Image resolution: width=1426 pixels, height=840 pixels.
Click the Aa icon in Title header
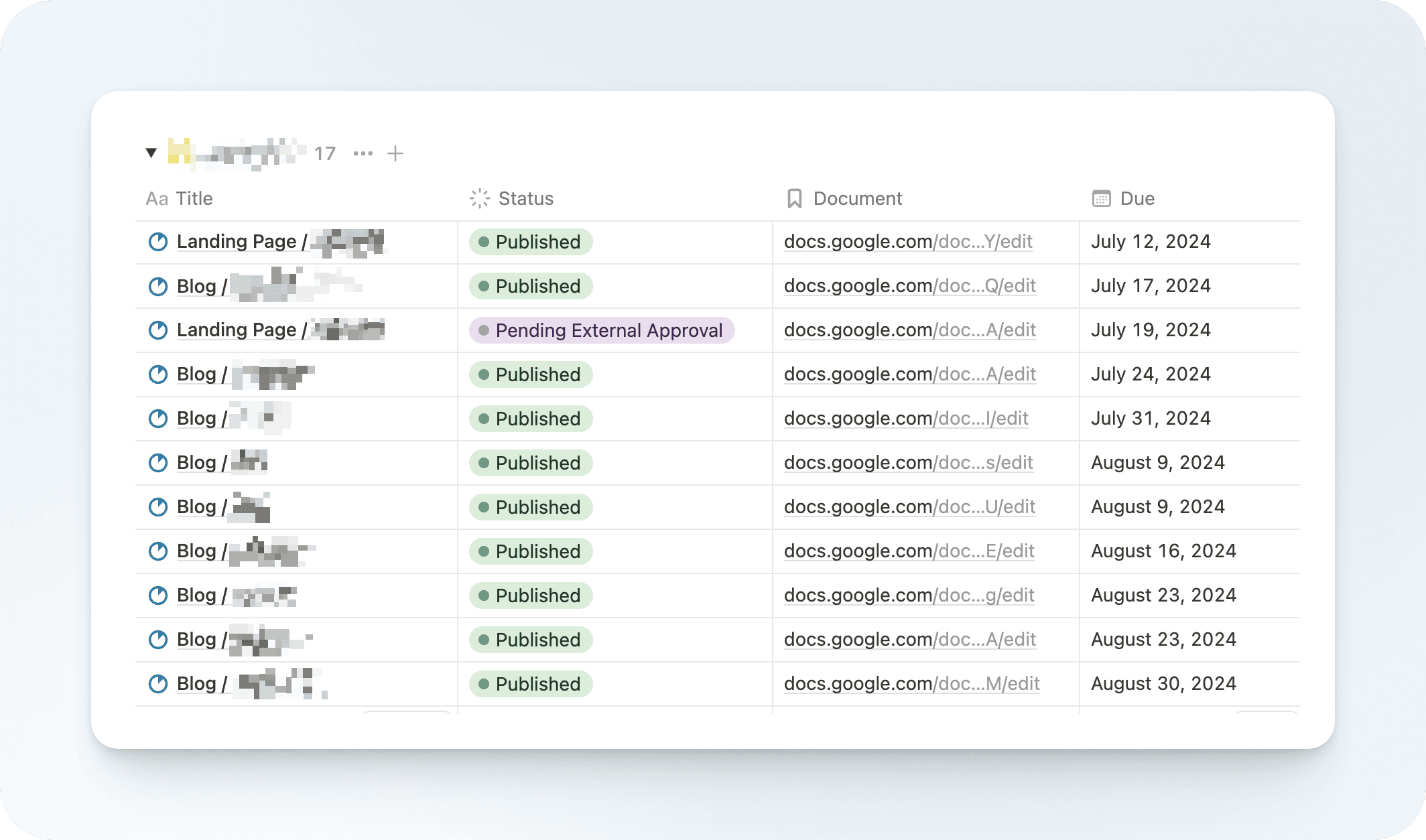pyautogui.click(x=157, y=199)
